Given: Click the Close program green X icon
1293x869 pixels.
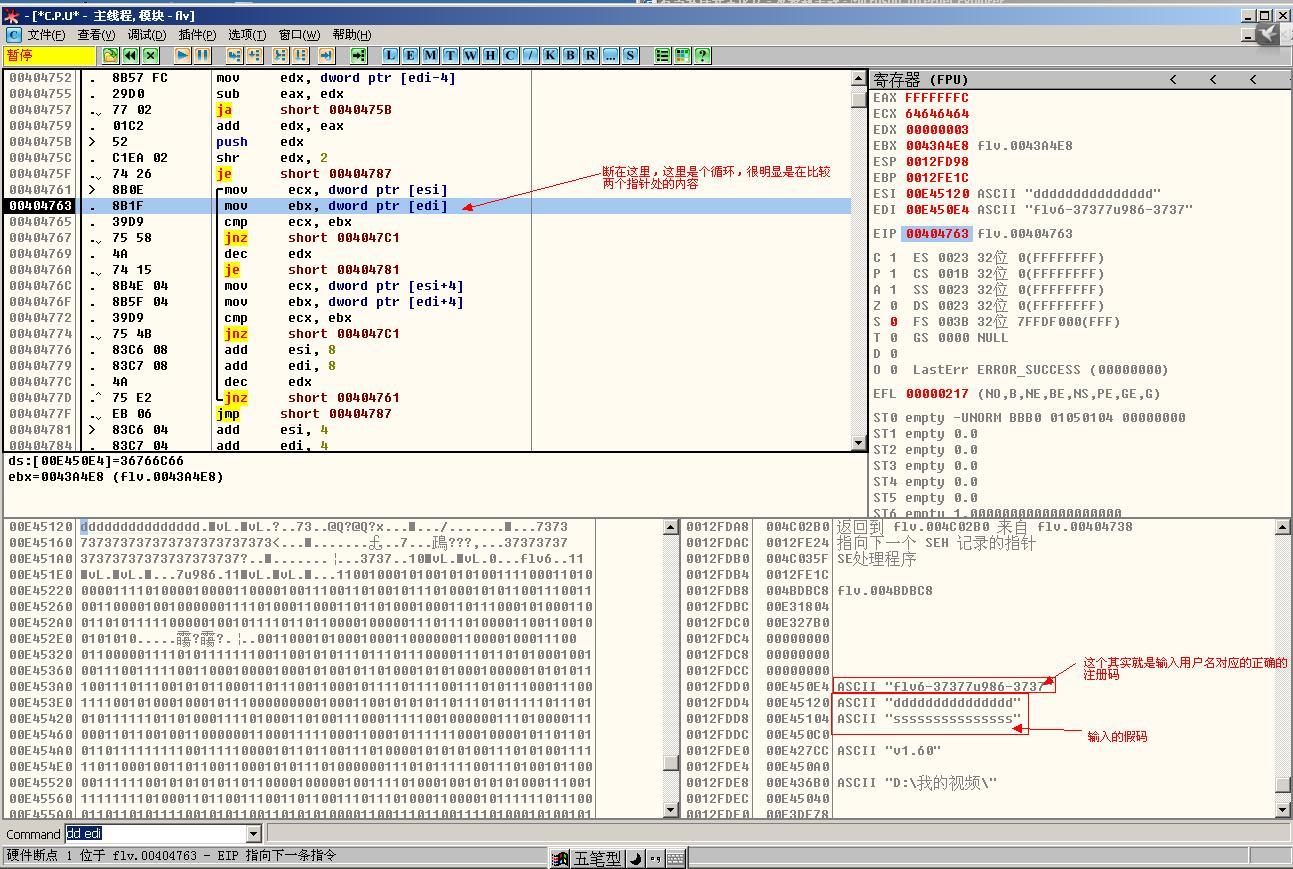Looking at the screenshot, I should tap(151, 56).
